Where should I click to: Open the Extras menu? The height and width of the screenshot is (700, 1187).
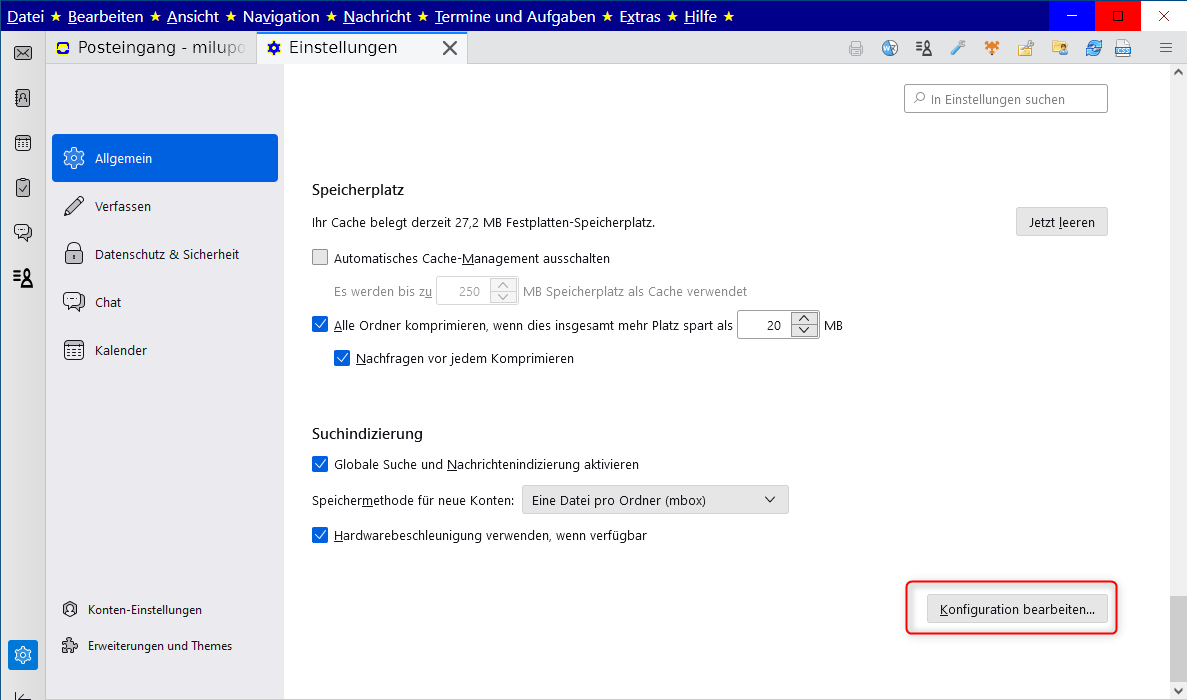click(x=640, y=16)
